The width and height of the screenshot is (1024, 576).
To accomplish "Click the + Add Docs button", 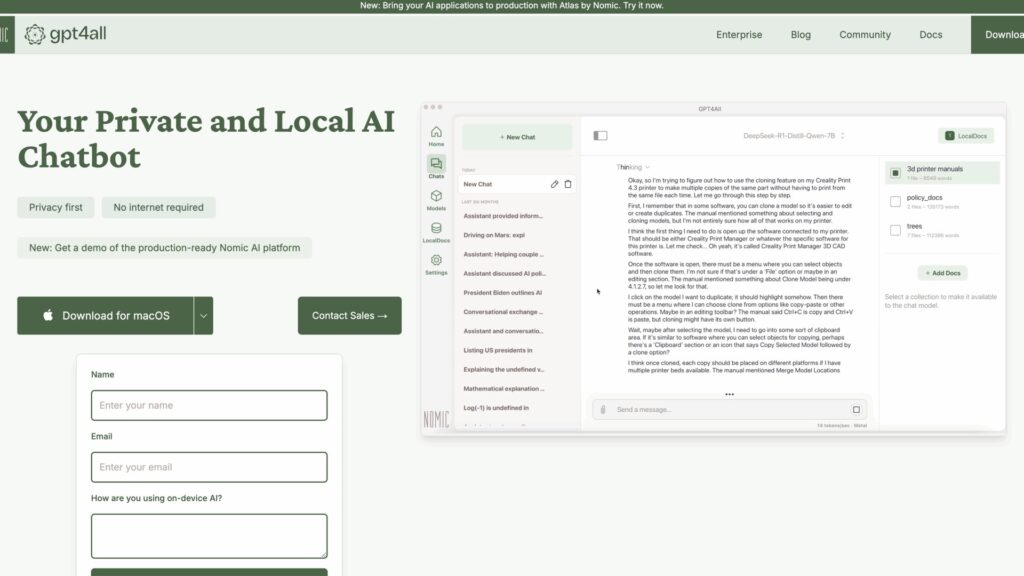I will 942,273.
